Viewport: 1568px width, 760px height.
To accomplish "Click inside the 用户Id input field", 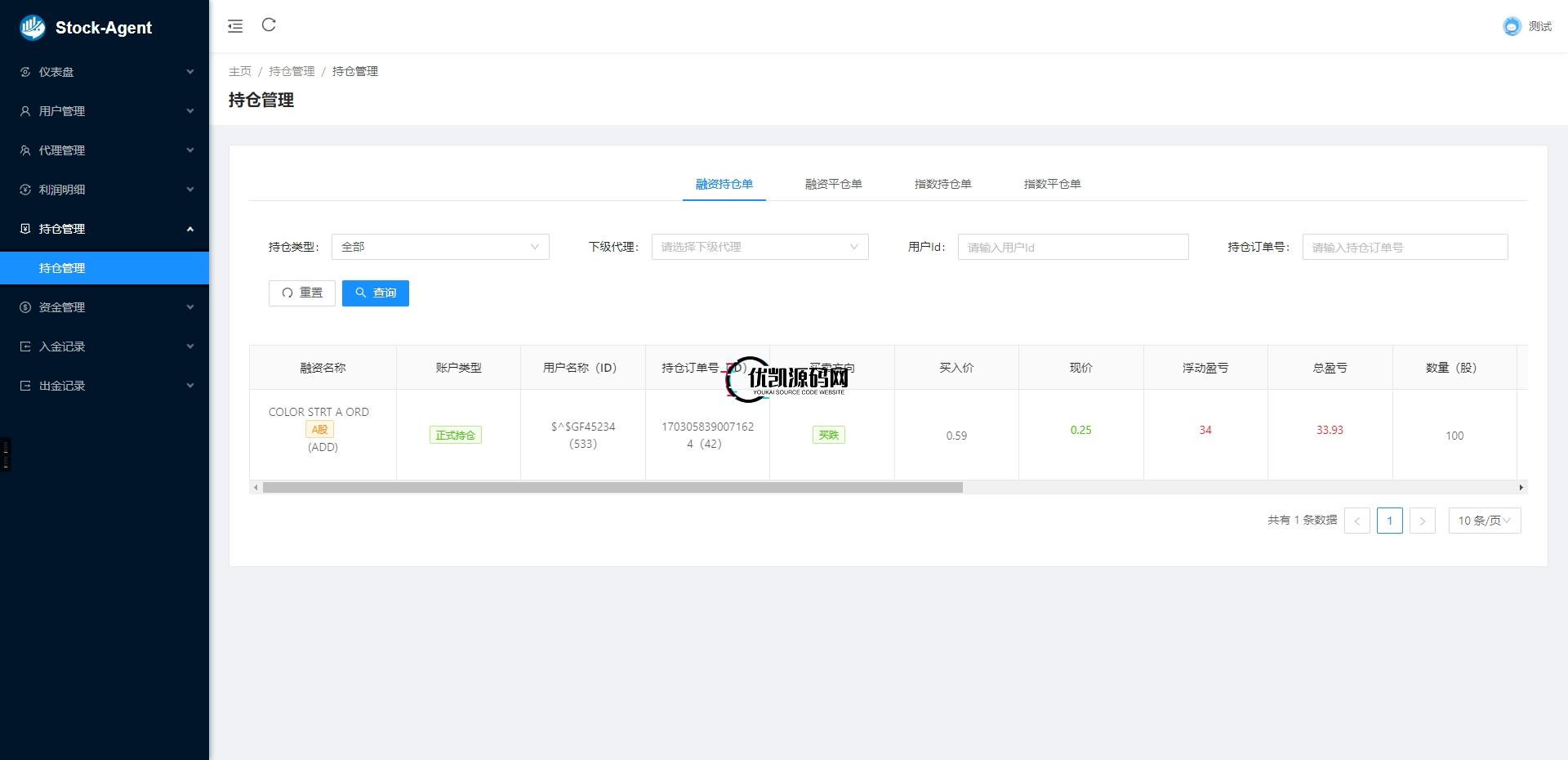I will pyautogui.click(x=1072, y=247).
